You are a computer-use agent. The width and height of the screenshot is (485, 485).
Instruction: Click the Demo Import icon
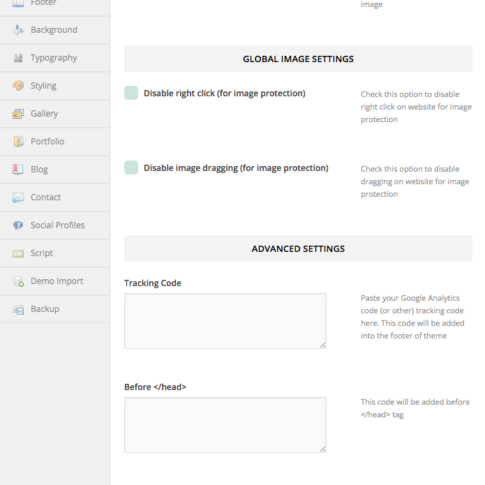point(19,281)
